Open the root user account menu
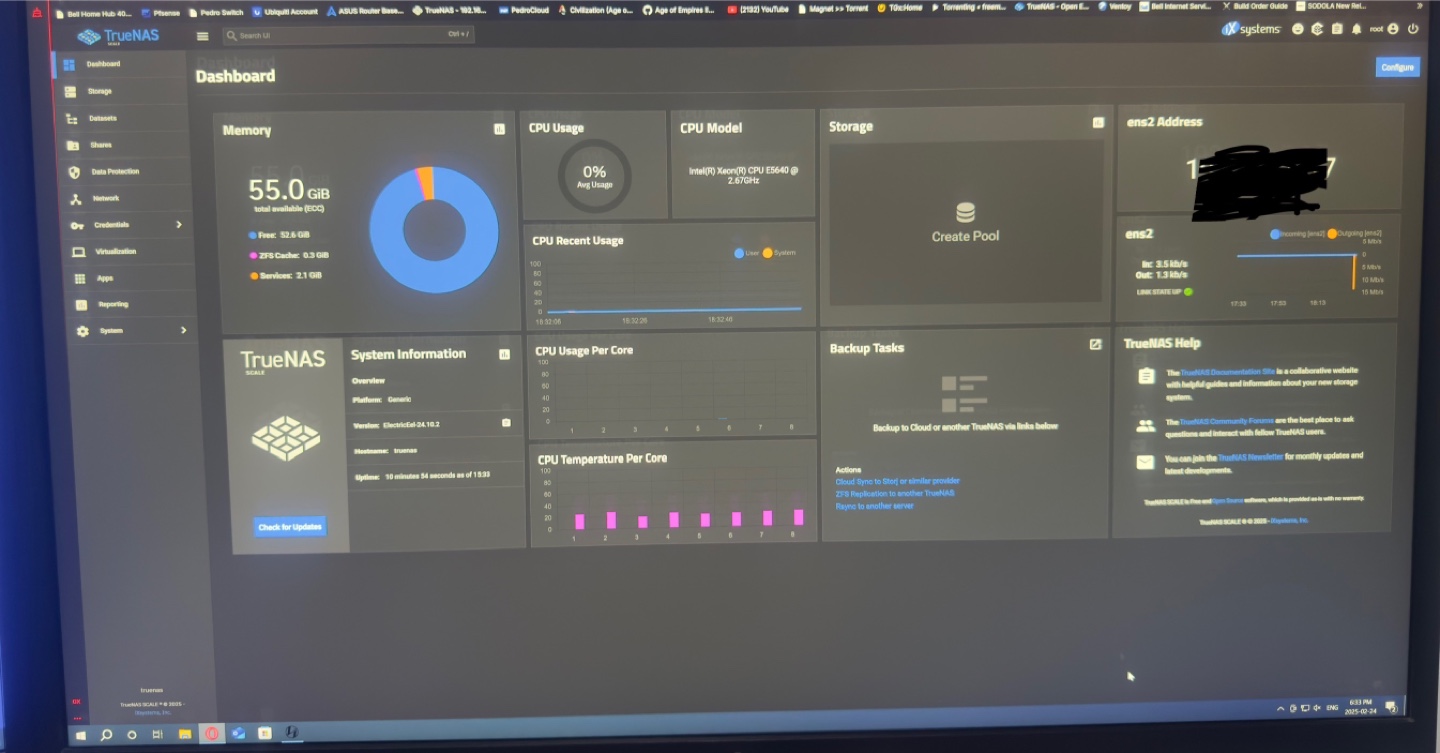The image size is (1440, 753). pyautogui.click(x=1384, y=29)
